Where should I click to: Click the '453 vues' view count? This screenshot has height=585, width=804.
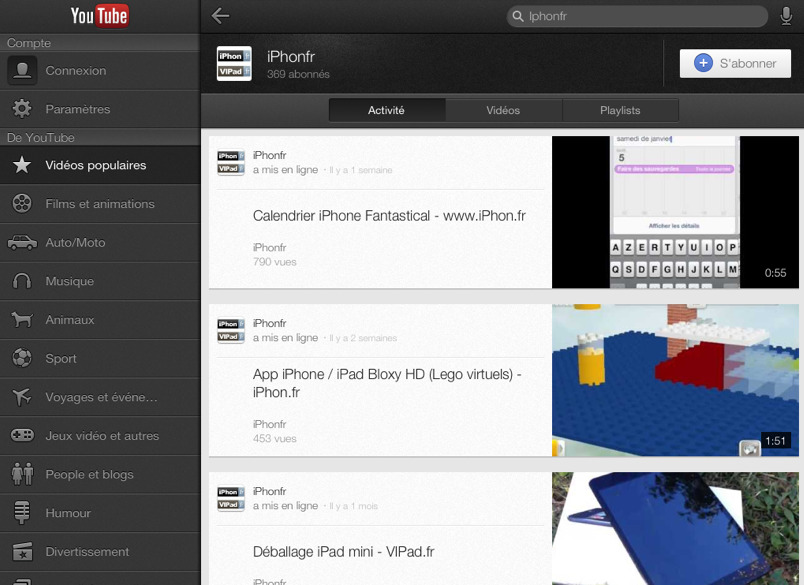coord(274,439)
